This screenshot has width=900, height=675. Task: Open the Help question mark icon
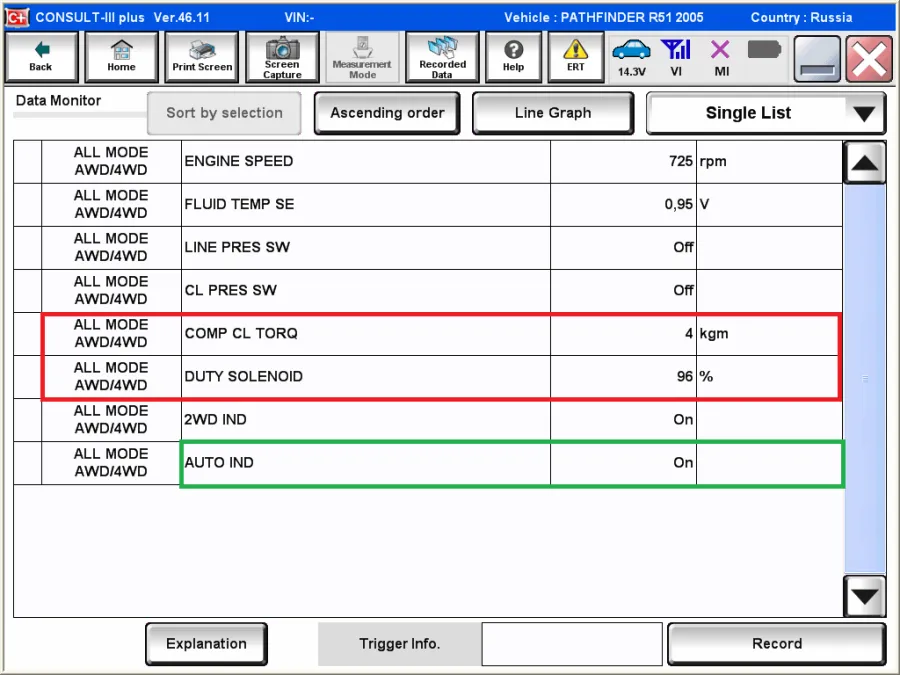tap(513, 57)
